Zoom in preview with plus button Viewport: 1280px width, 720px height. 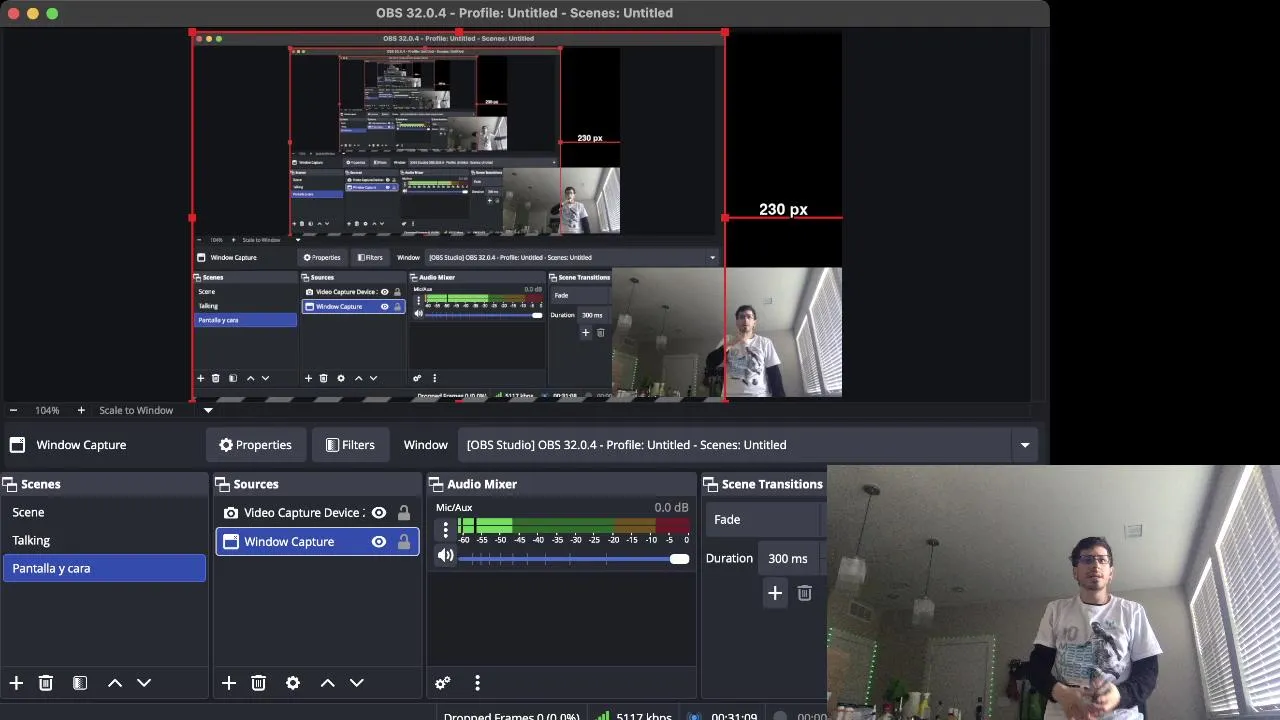pos(81,410)
